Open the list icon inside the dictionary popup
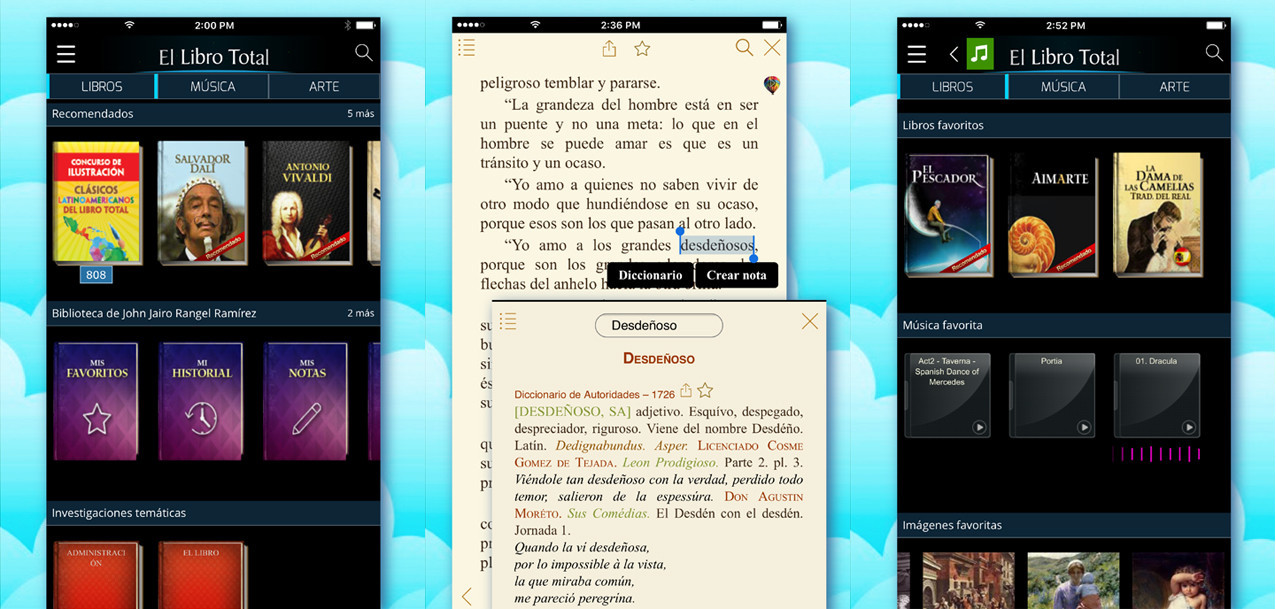 [x=508, y=323]
